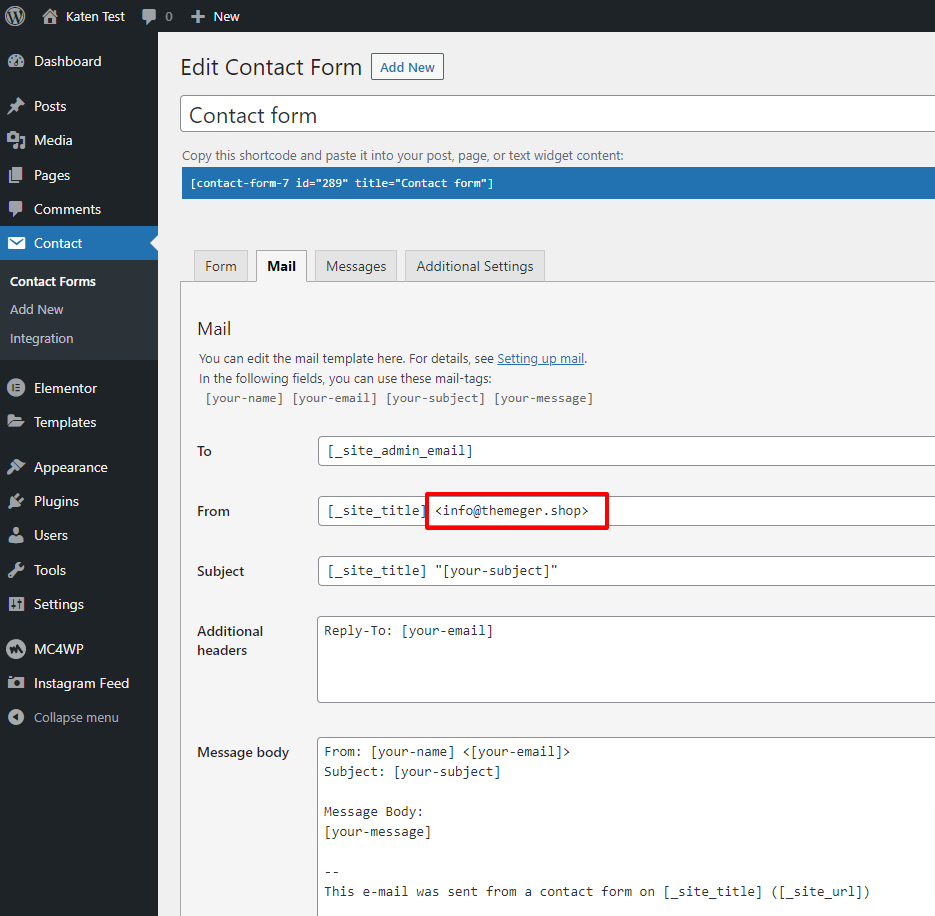Viewport: 935px width, 916px height.
Task: Click the Elementor icon in sidebar
Action: point(16,388)
